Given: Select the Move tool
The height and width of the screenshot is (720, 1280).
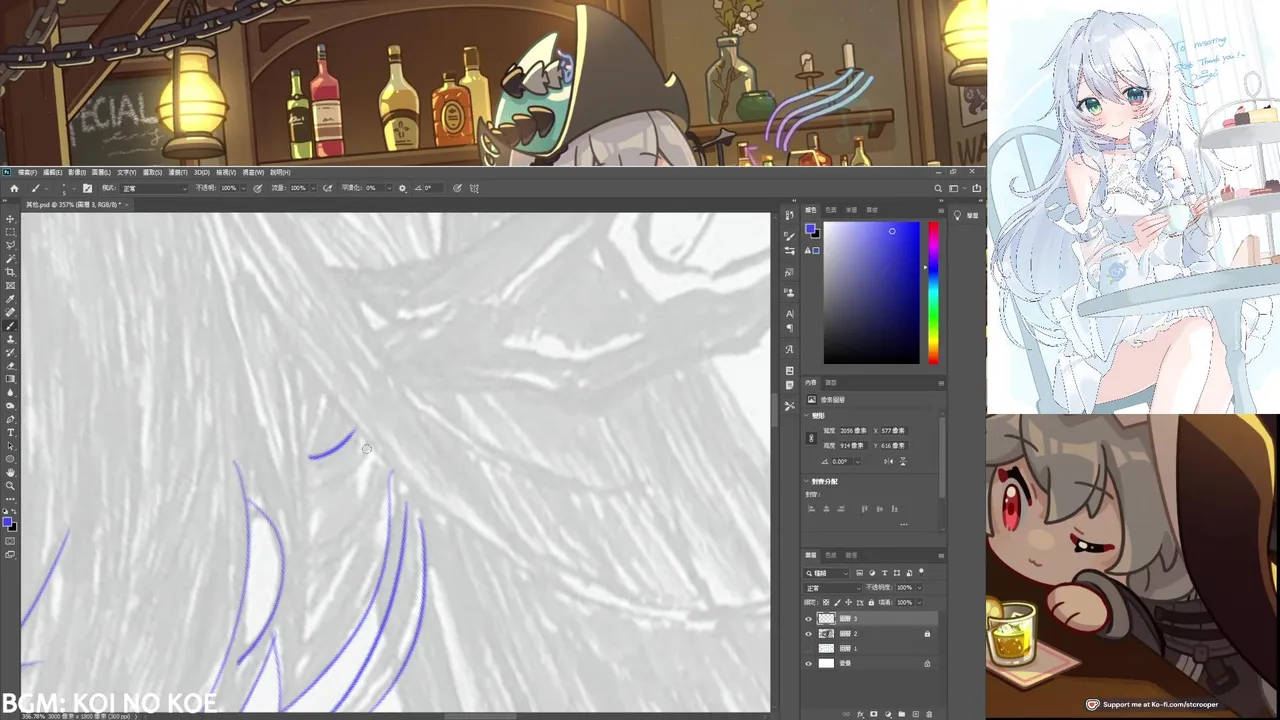Looking at the screenshot, I should click(x=11, y=218).
